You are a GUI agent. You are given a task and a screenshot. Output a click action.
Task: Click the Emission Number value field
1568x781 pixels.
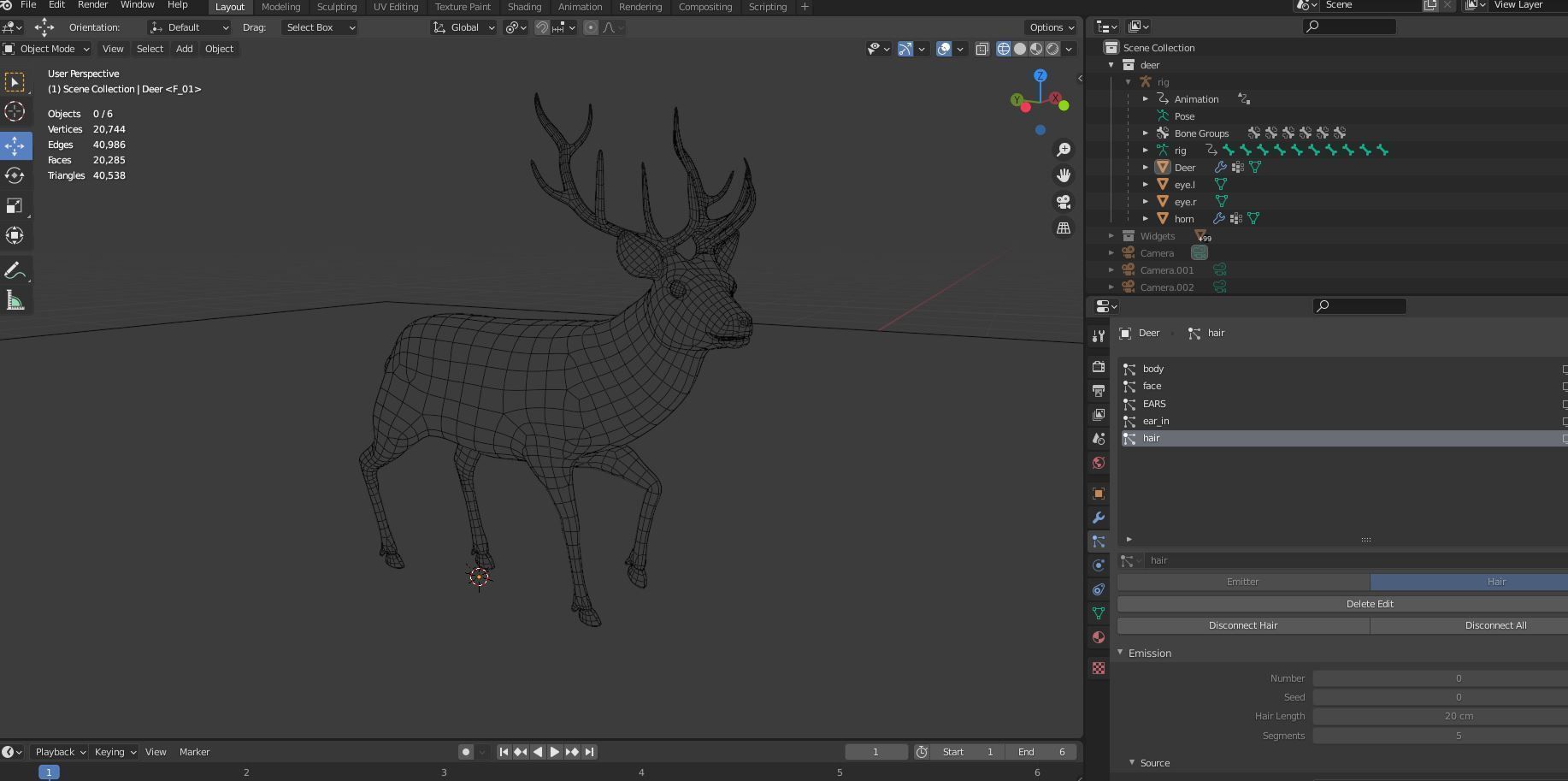(1441, 678)
